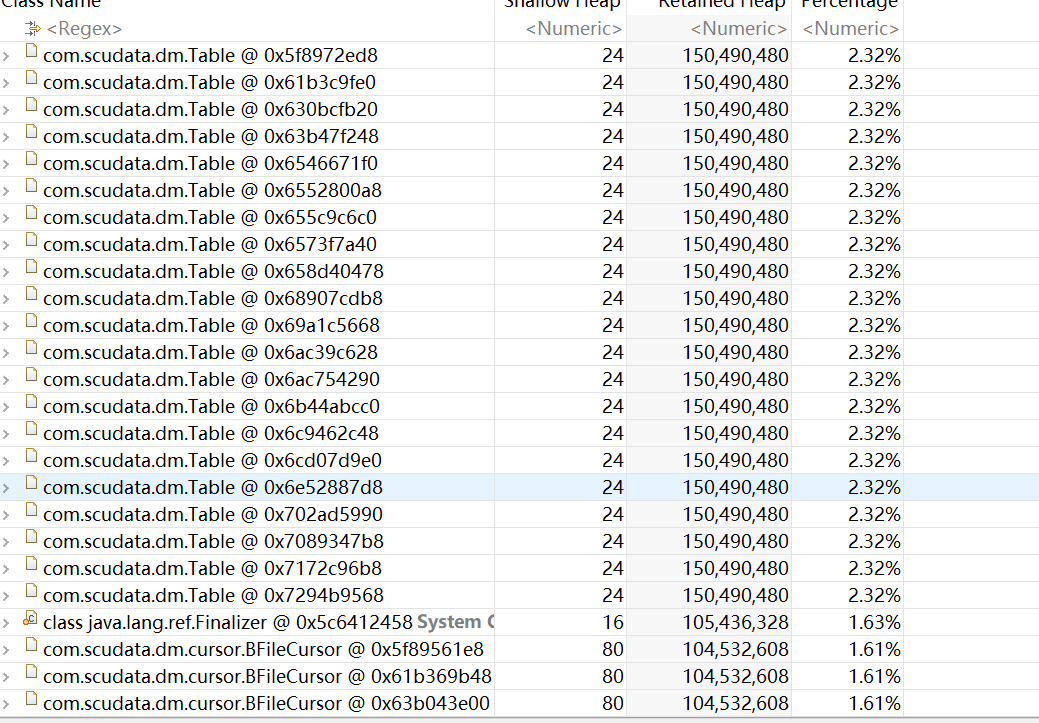Click object icon of BFileCursor @ 0x5f89561e8

click(x=31, y=645)
